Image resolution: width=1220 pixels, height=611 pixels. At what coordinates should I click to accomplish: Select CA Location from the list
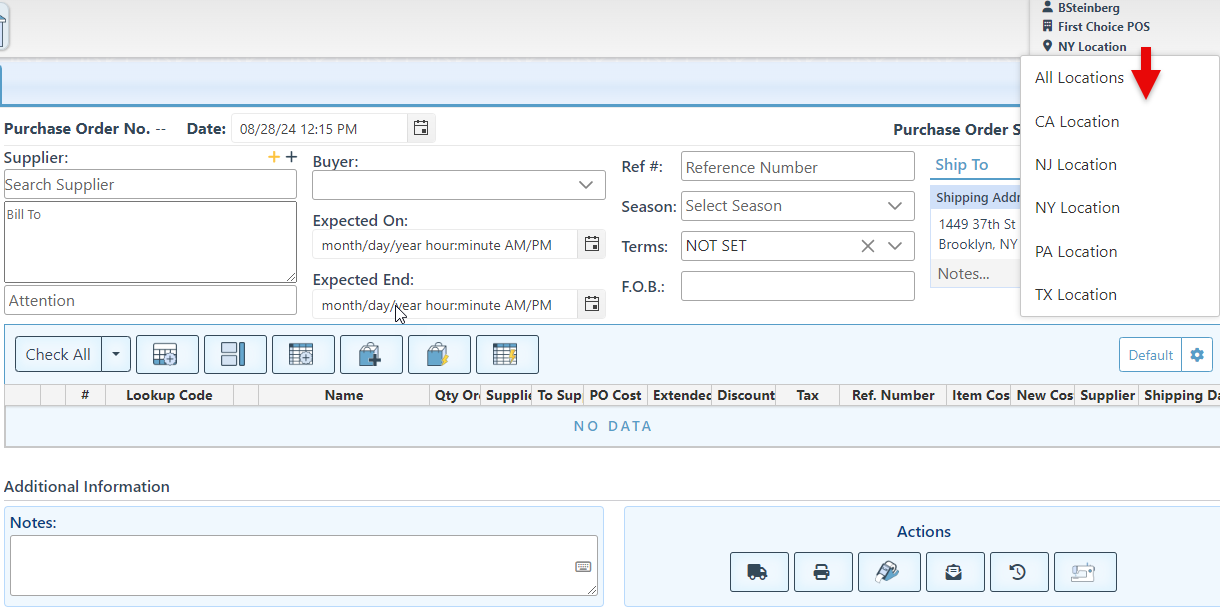point(1077,122)
